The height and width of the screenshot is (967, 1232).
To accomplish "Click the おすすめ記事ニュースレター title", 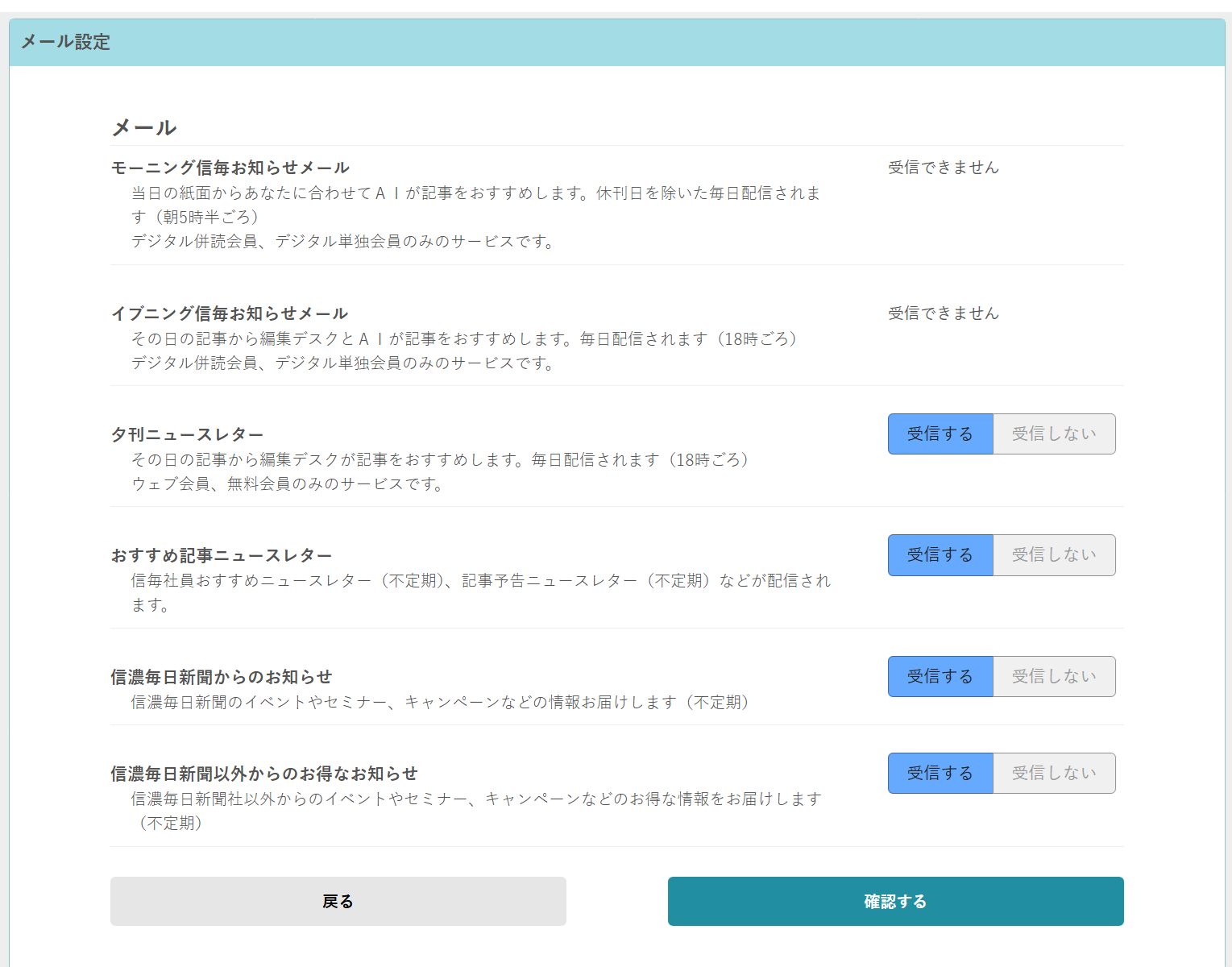I will click(222, 555).
